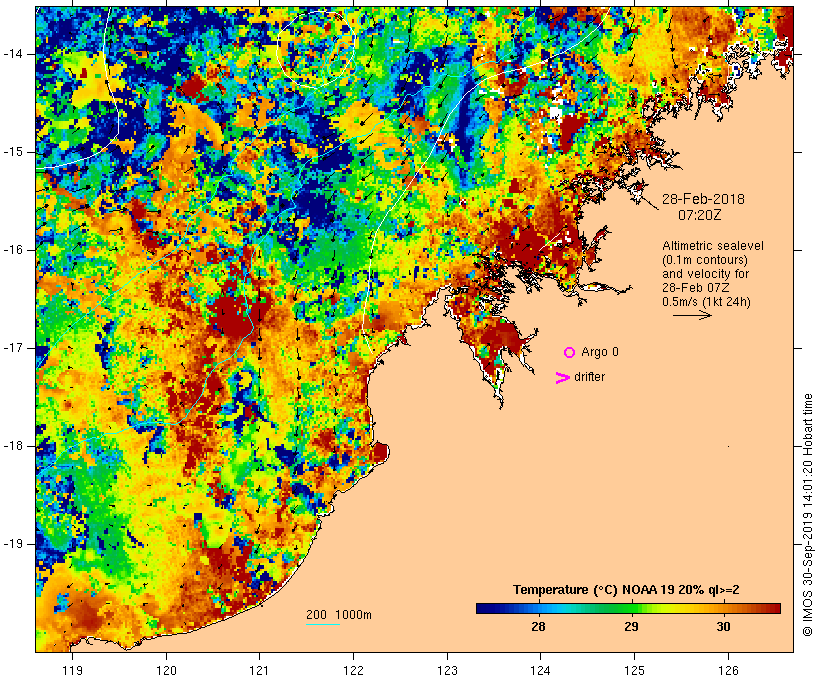This screenshot has height=680, width=820.
Task: Click latitude axis label '-19'
Action: (x=12, y=544)
